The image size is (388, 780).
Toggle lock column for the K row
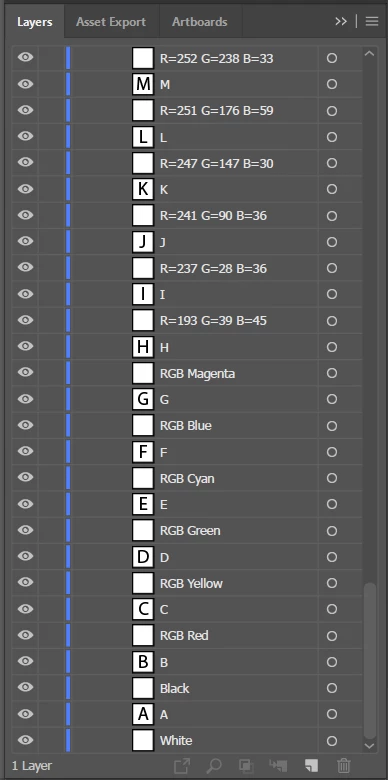tap(51, 189)
